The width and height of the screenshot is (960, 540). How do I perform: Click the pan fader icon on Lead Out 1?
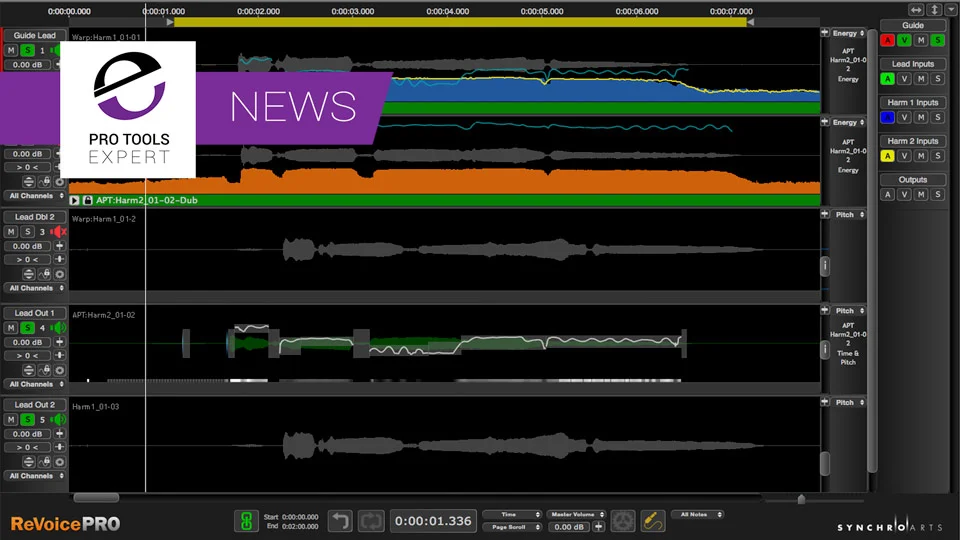[x=59, y=356]
